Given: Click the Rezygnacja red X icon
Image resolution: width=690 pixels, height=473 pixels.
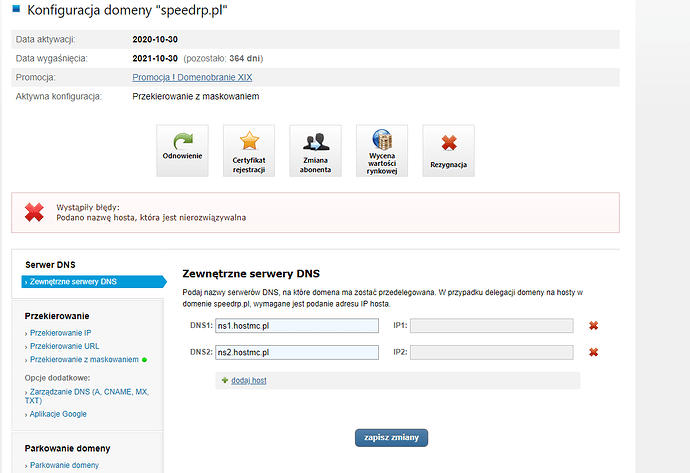Looking at the screenshot, I should click(x=448, y=150).
